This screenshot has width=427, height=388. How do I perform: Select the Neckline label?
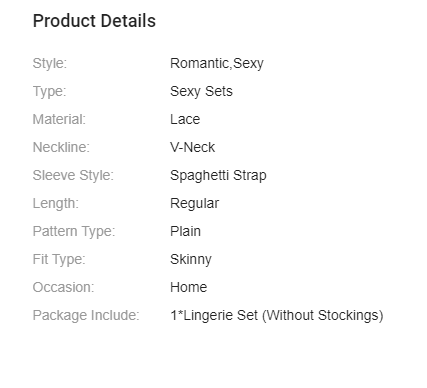(x=61, y=147)
